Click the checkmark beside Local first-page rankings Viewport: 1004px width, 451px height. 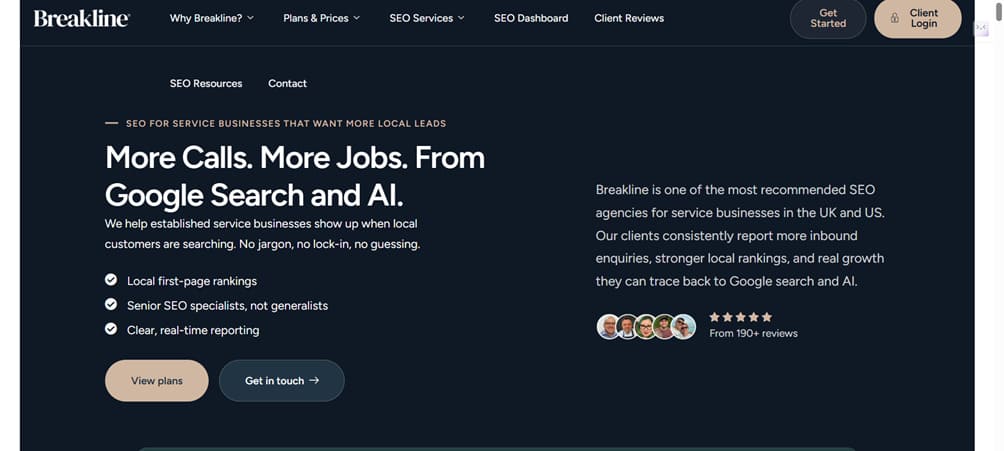111,280
